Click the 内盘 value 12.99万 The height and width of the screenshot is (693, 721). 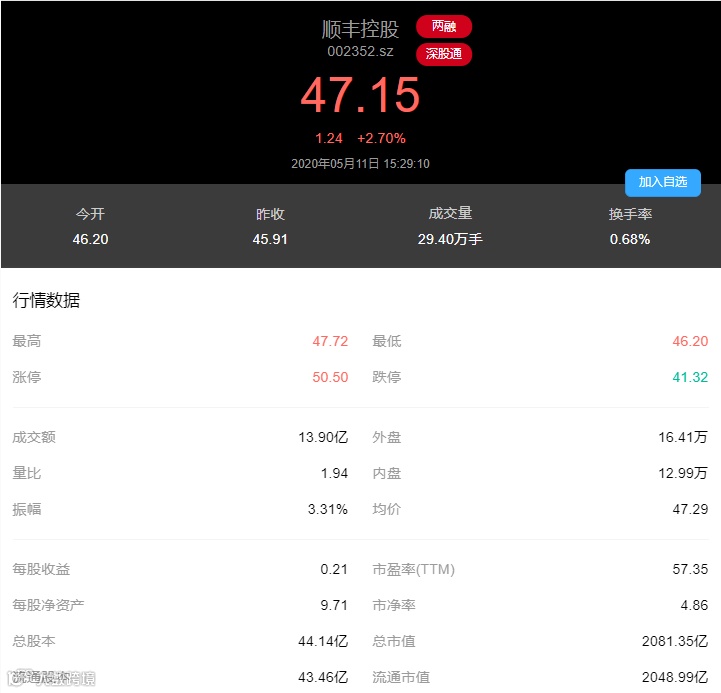point(683,473)
